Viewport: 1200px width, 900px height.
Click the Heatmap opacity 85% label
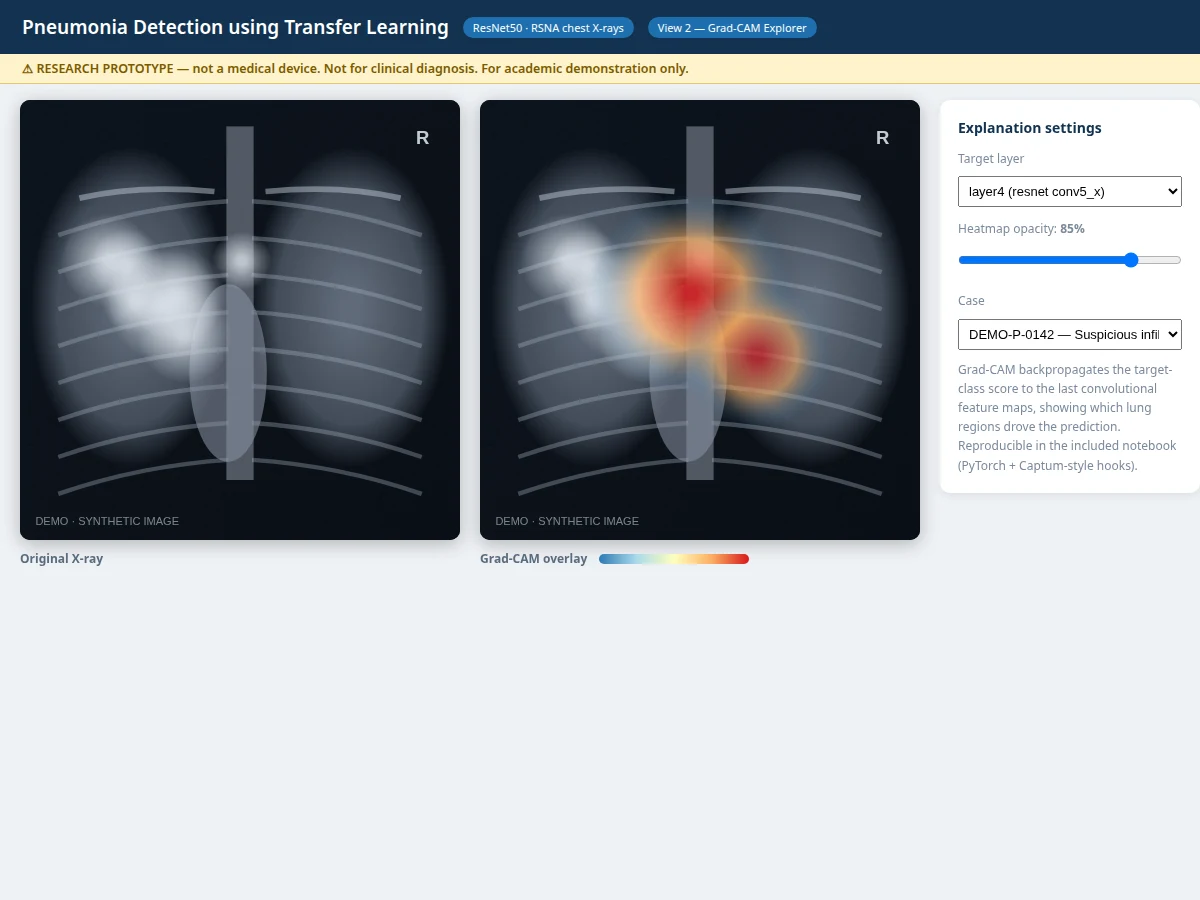coord(1021,229)
